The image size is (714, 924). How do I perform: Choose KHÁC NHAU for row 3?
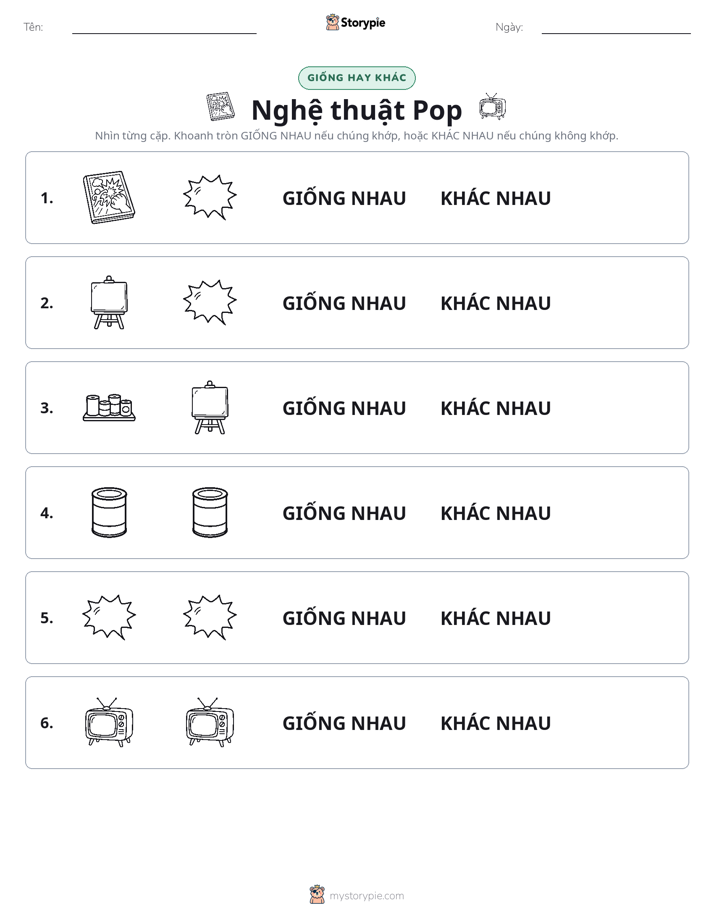495,408
